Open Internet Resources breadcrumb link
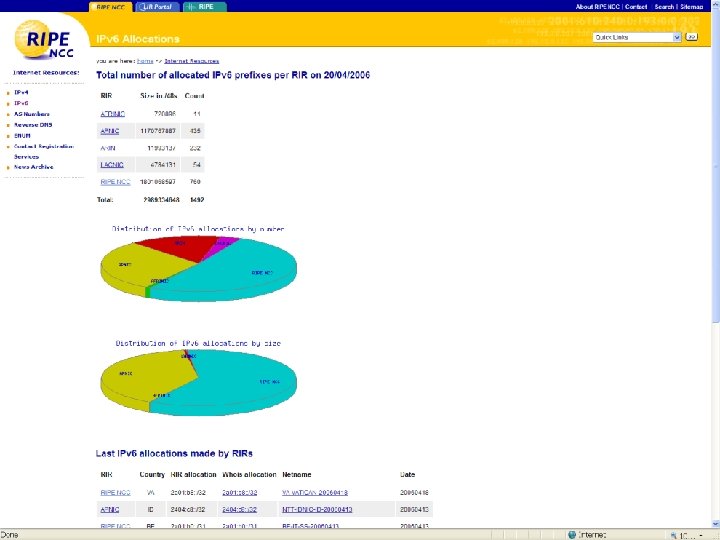The image size is (720, 540). point(191,61)
